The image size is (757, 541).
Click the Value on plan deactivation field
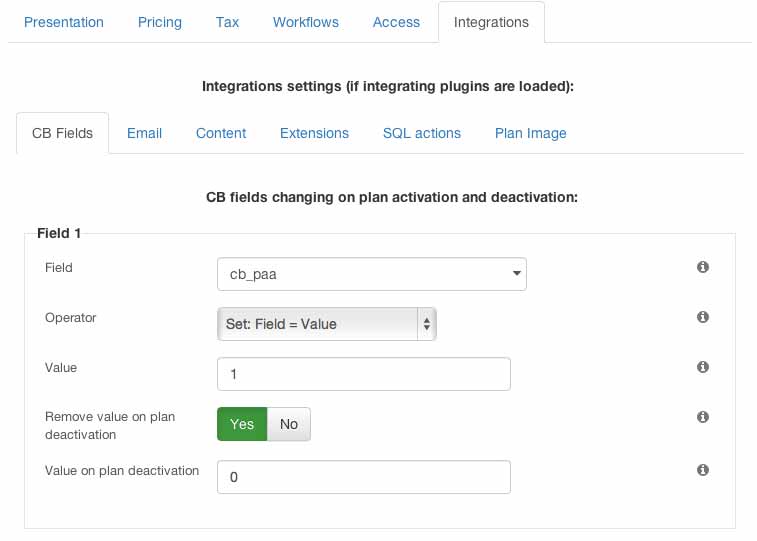point(364,477)
